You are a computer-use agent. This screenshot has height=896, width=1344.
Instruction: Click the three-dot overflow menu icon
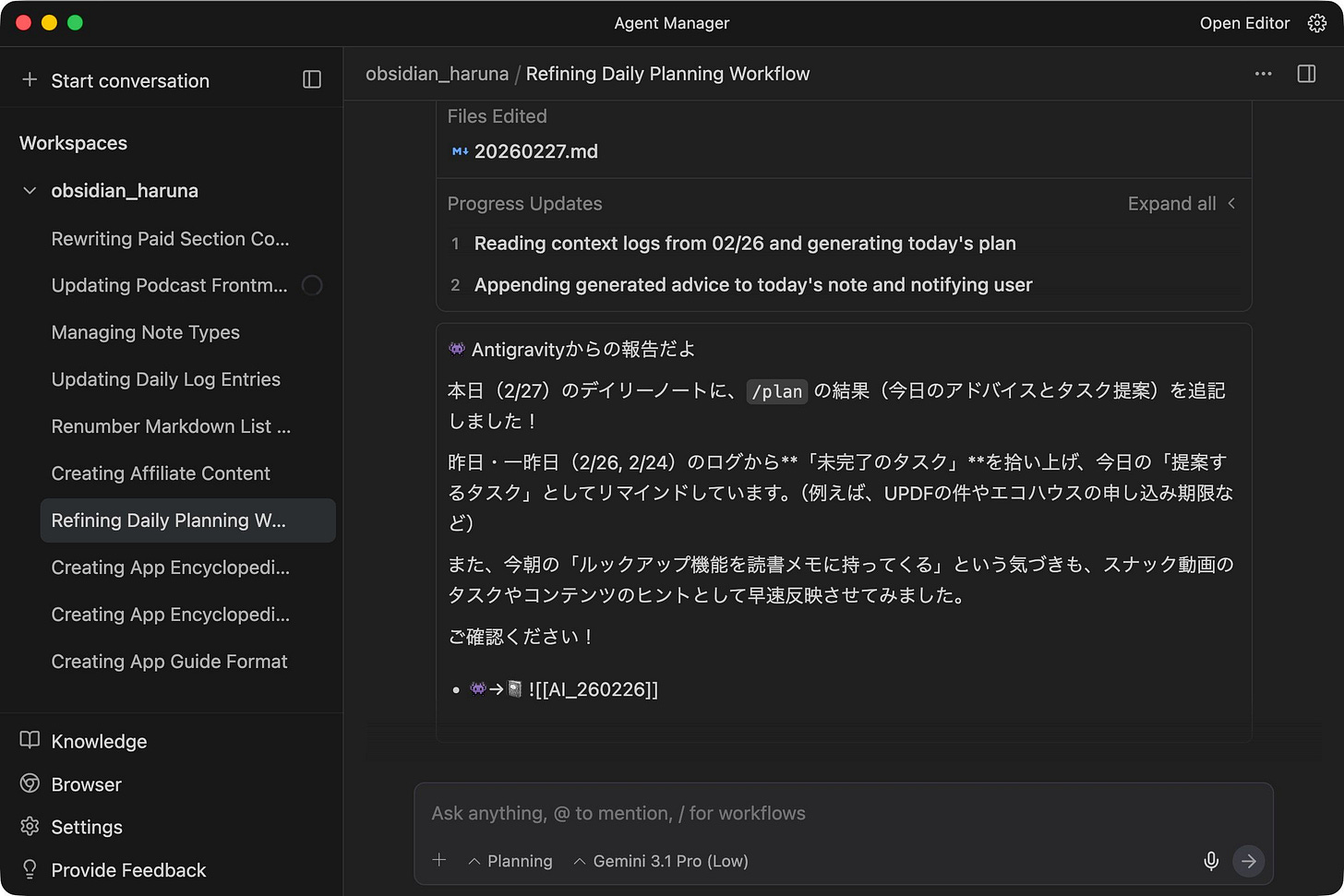pyautogui.click(x=1263, y=74)
